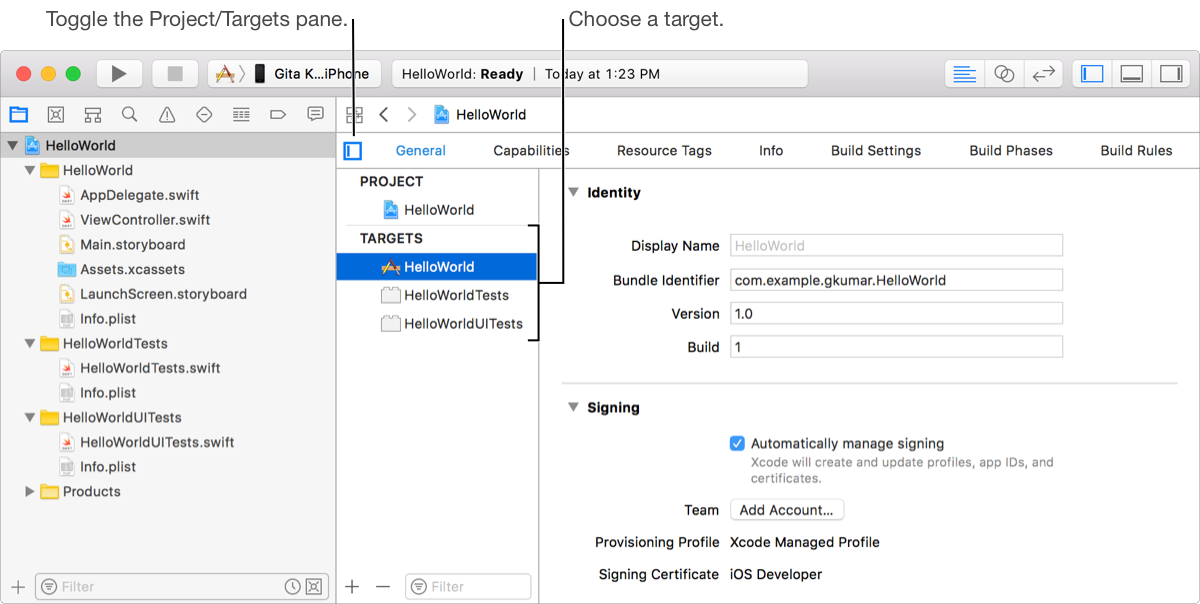This screenshot has width=1200, height=604.
Task: Open the Find navigator magnifier icon
Action: pyautogui.click(x=130, y=114)
